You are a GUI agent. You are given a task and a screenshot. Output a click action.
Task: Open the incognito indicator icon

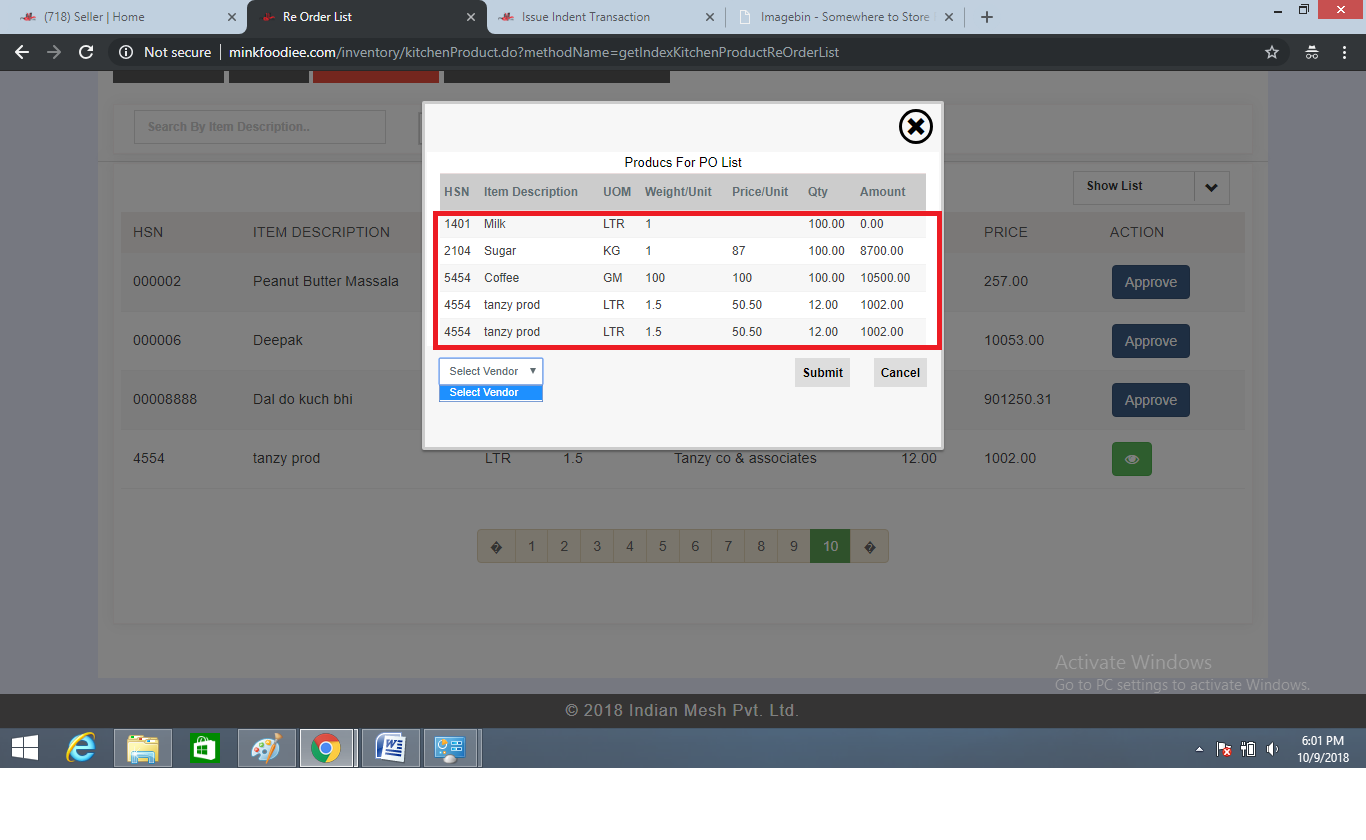[x=1312, y=52]
